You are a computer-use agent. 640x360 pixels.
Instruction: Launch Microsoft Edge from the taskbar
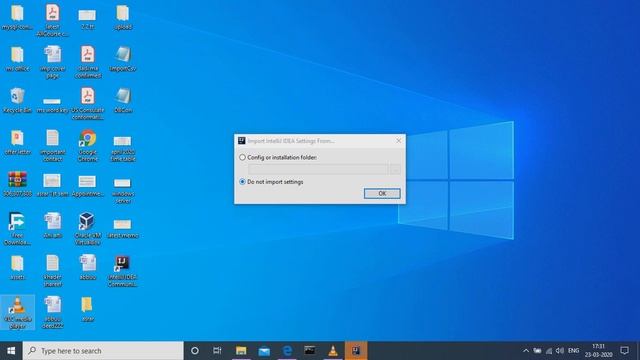click(287, 351)
